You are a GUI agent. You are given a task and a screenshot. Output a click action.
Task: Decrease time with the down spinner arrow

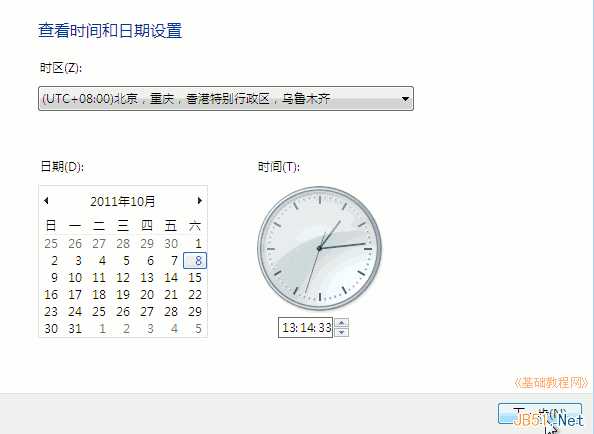point(342,332)
